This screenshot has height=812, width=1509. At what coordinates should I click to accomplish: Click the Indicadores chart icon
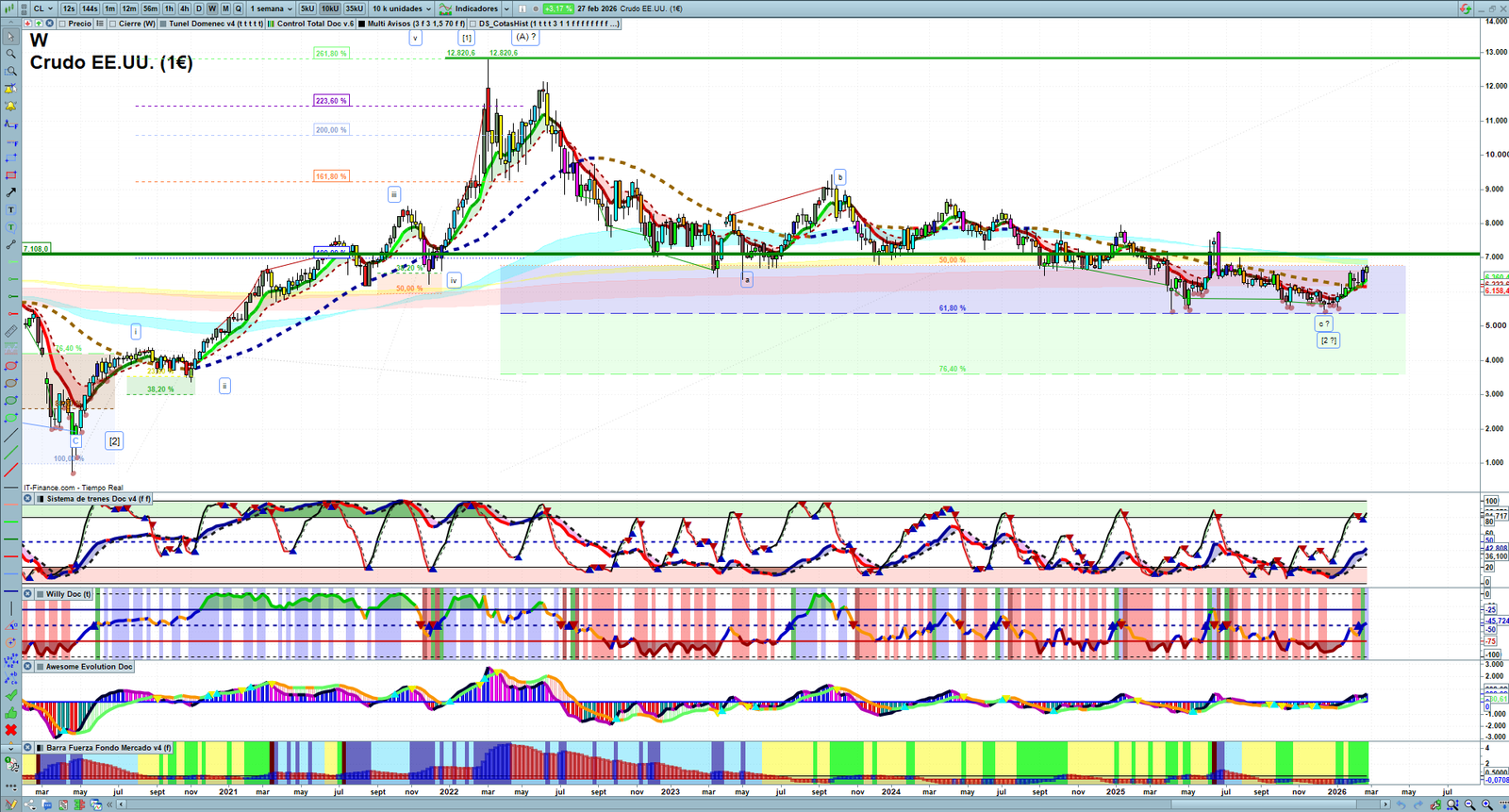coord(445,8)
